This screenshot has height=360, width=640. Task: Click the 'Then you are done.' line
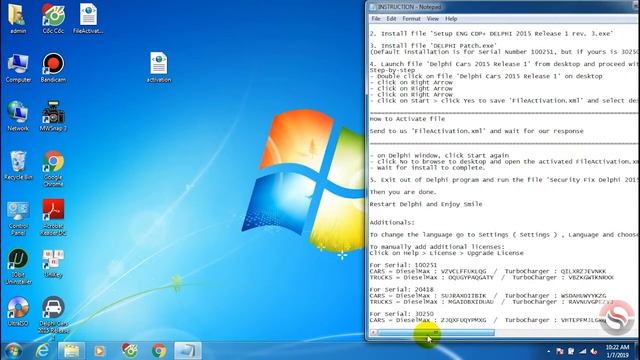click(403, 192)
